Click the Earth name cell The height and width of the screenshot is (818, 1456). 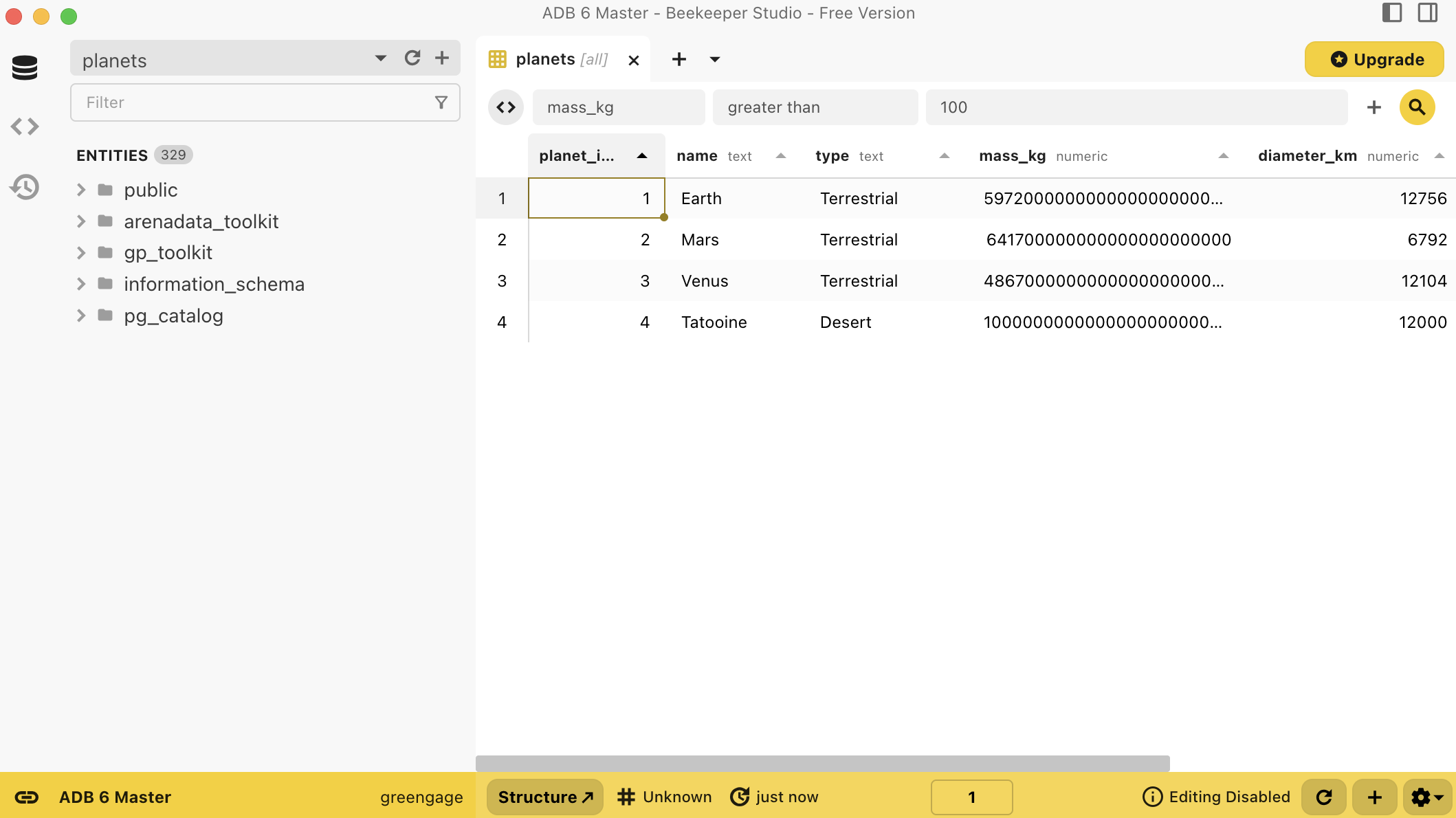click(736, 199)
